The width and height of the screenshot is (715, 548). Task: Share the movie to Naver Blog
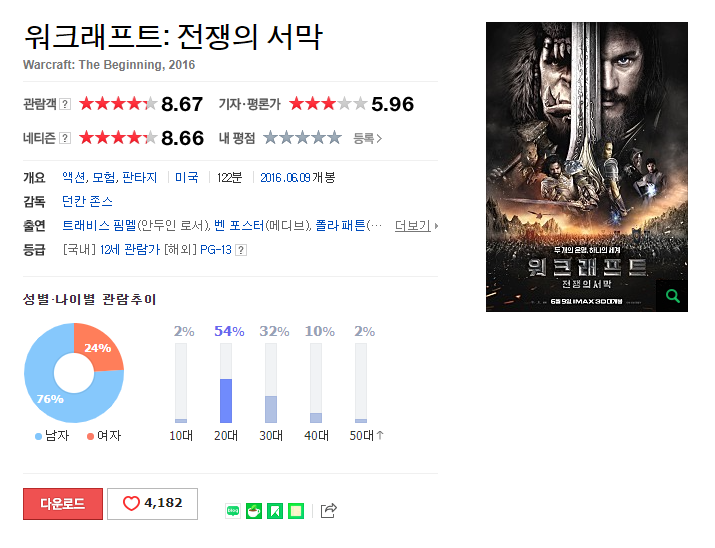233,511
